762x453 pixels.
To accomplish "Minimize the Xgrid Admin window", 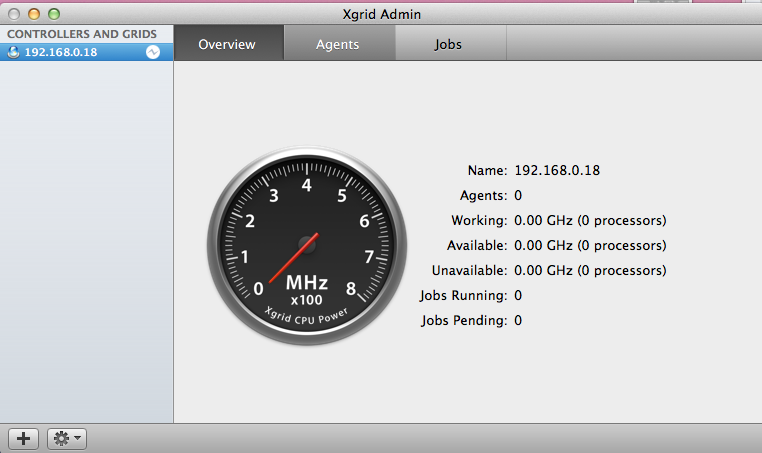I will pos(34,14).
